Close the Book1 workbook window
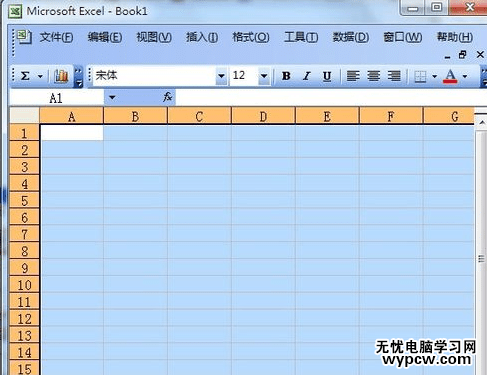The width and height of the screenshot is (487, 375). pyautogui.click(x=480, y=55)
